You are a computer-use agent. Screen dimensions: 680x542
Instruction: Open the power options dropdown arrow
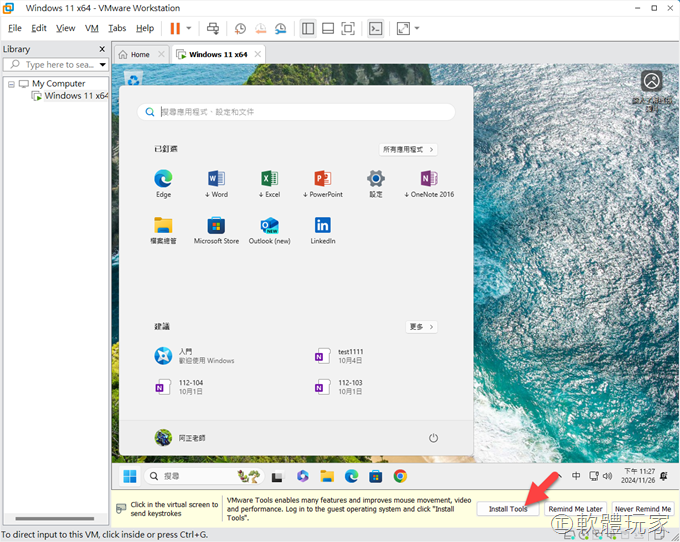pos(190,28)
